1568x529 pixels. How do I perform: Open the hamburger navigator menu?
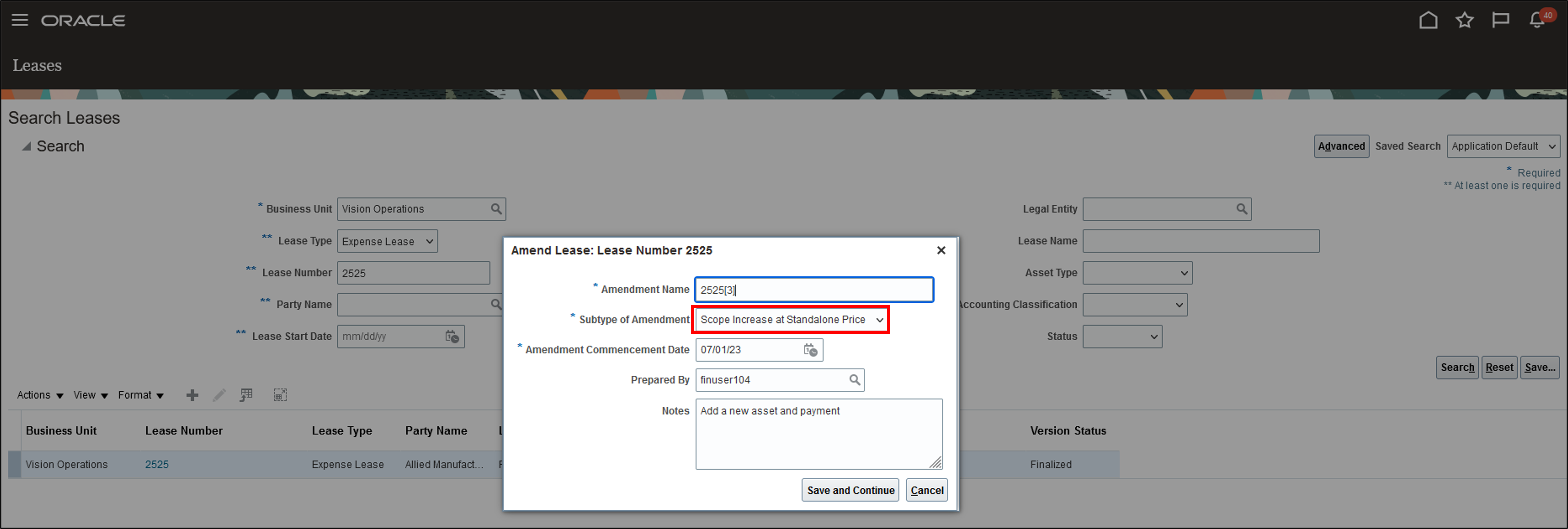(20, 20)
